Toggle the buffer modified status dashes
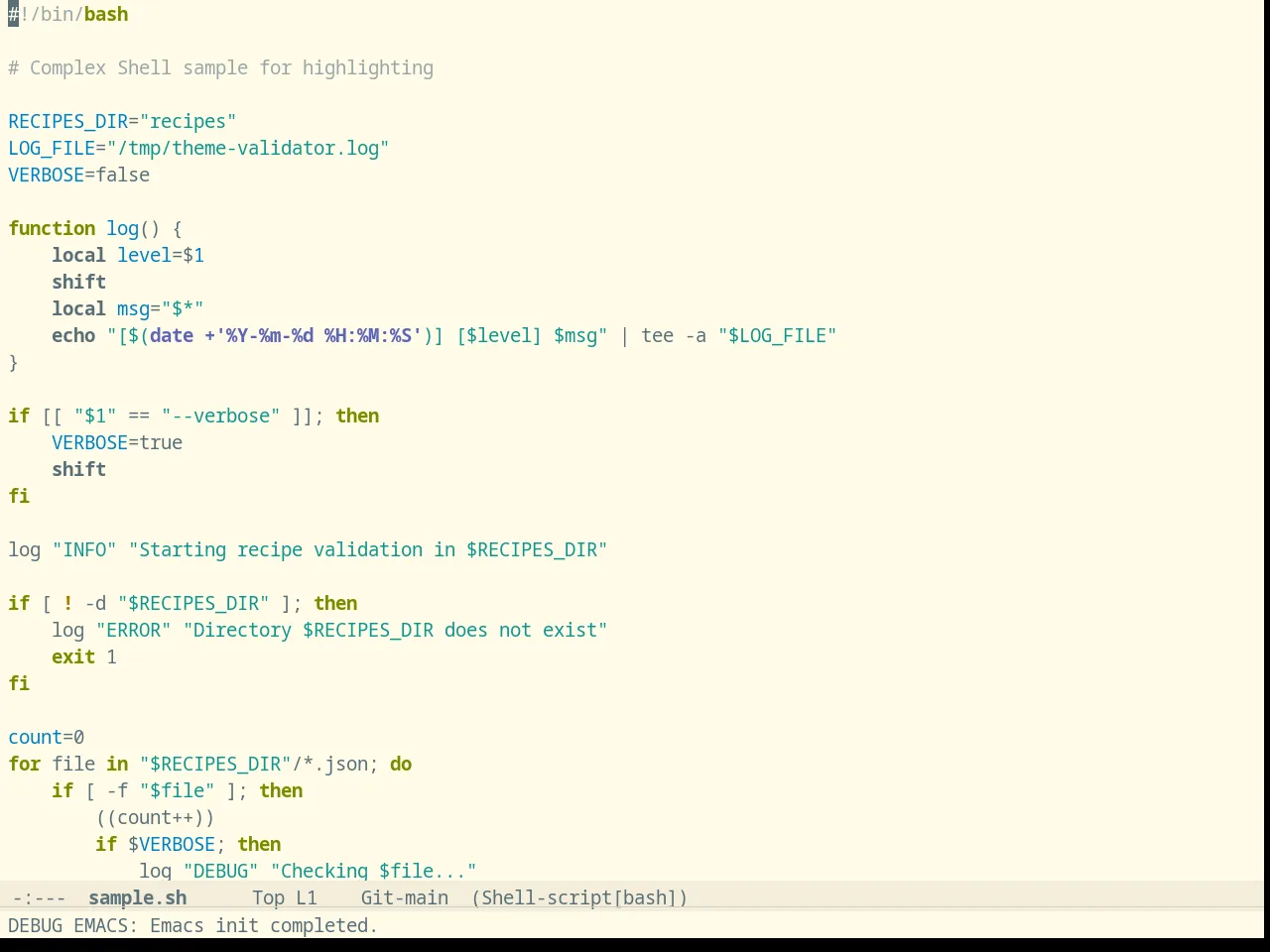 click(x=40, y=898)
